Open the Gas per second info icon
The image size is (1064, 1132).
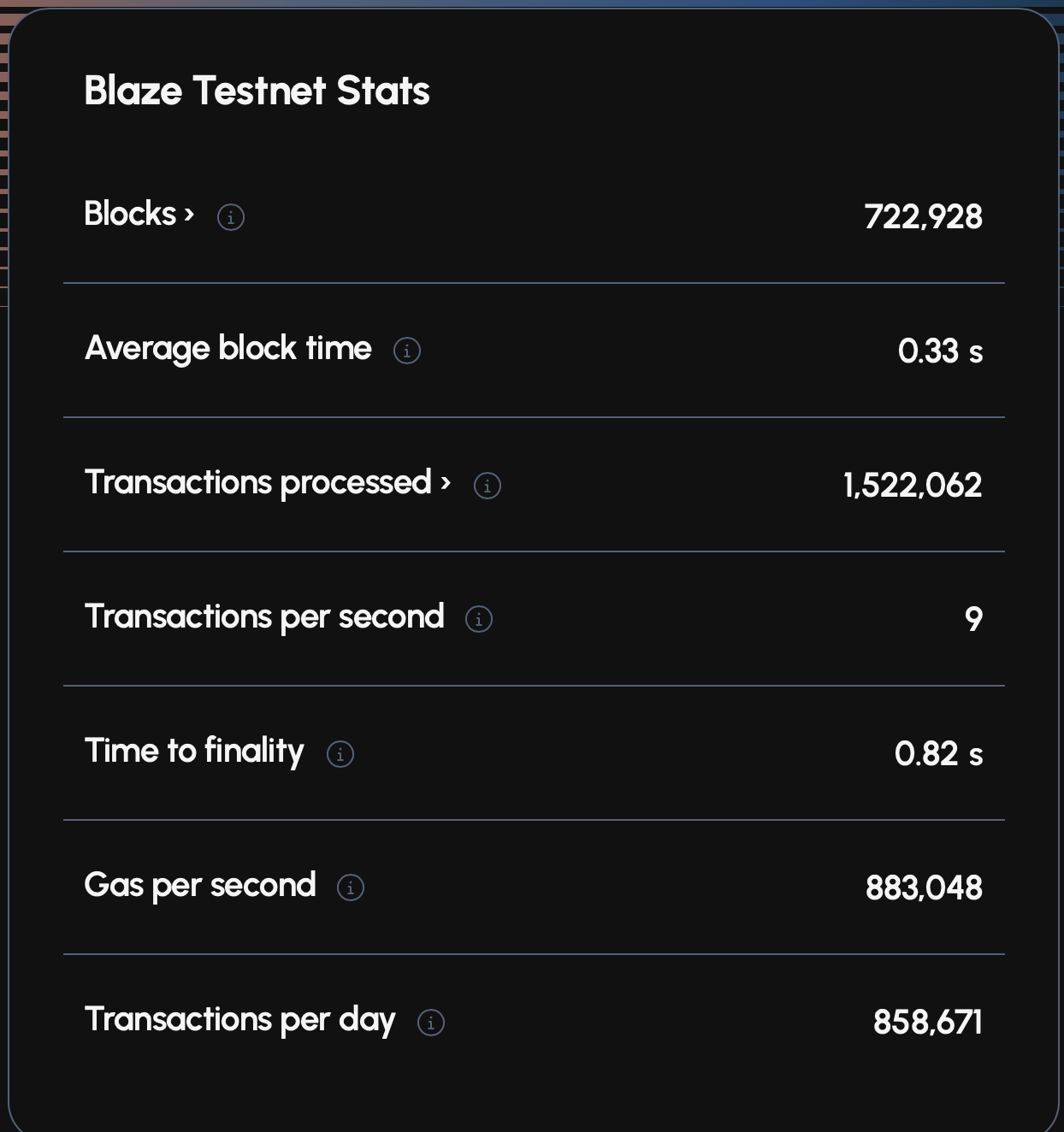tap(351, 887)
